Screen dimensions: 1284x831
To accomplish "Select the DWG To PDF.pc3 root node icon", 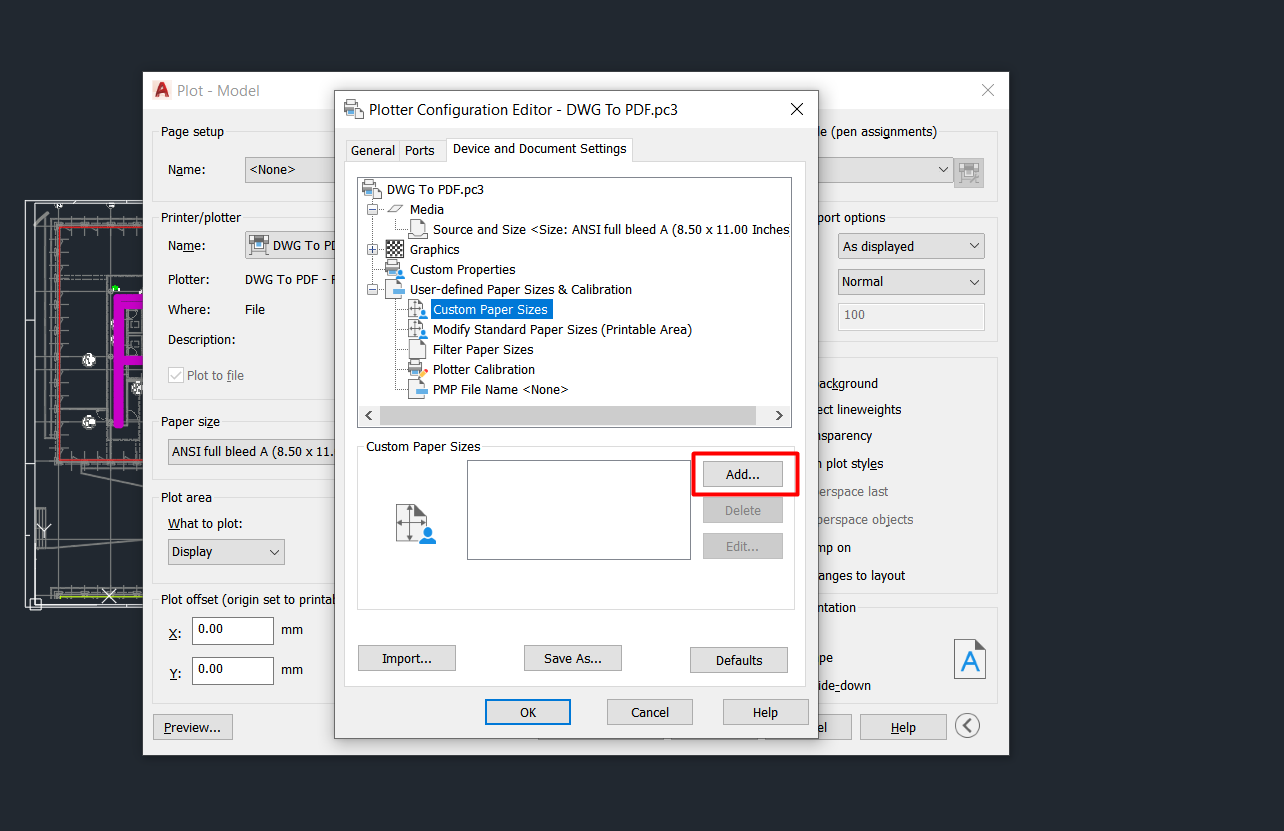I will click(x=373, y=189).
